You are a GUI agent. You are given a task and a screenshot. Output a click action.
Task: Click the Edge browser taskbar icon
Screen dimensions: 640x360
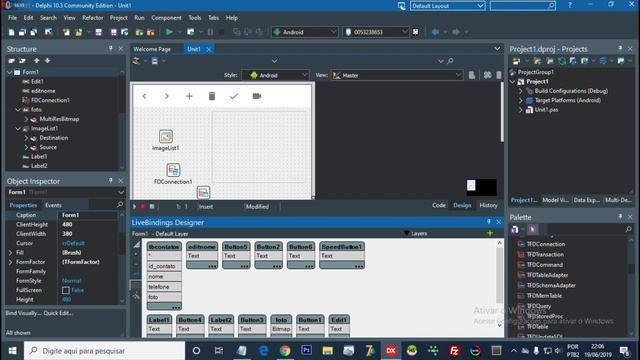[264, 351]
